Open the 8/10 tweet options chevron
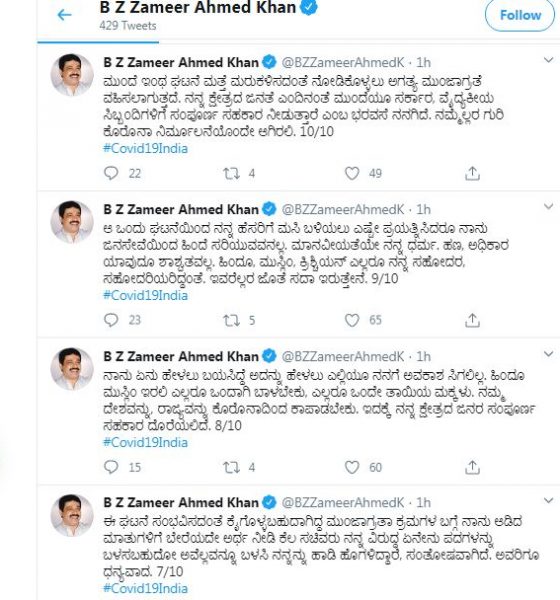The width and height of the screenshot is (560, 600). 549,354
